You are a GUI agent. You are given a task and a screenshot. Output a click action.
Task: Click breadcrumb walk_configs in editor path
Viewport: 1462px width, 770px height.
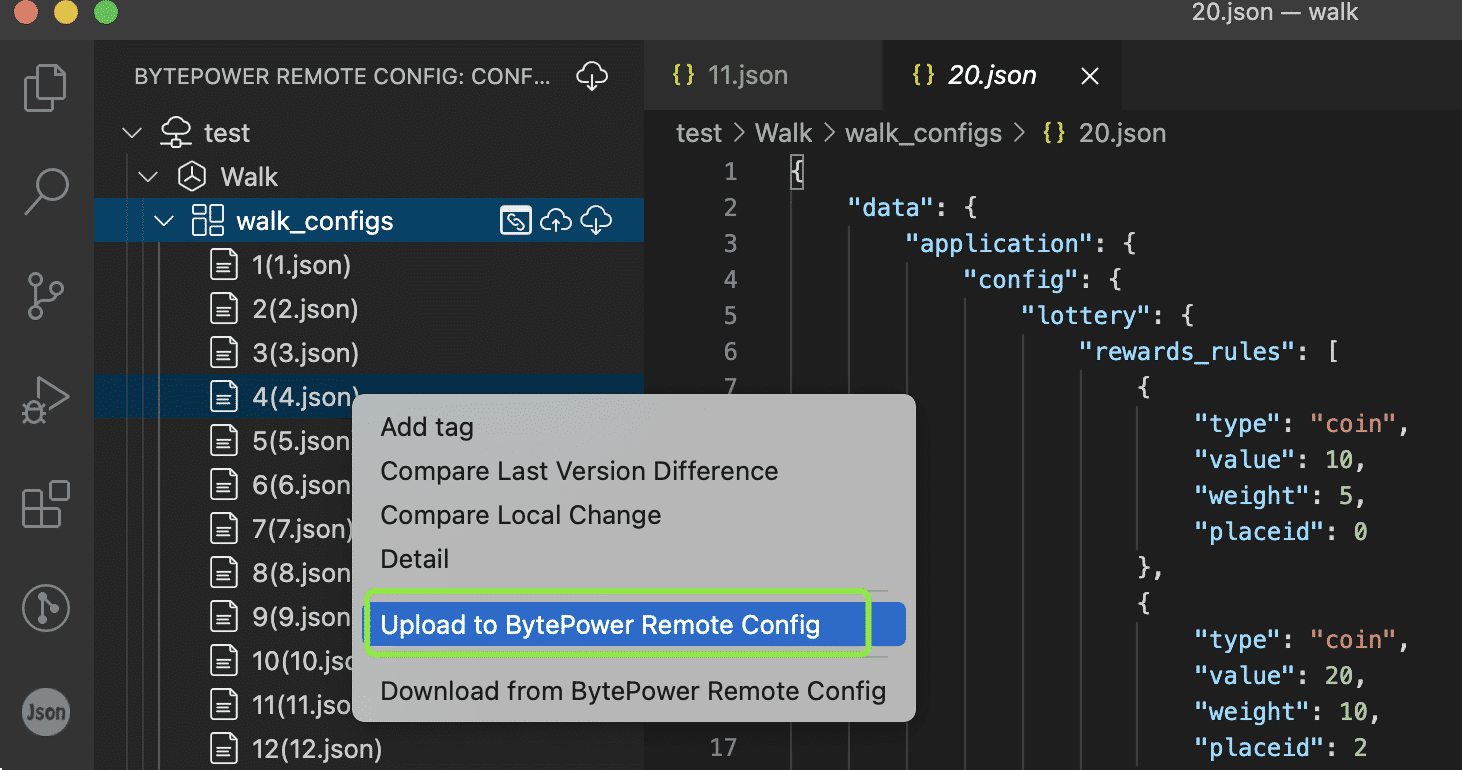click(x=923, y=133)
